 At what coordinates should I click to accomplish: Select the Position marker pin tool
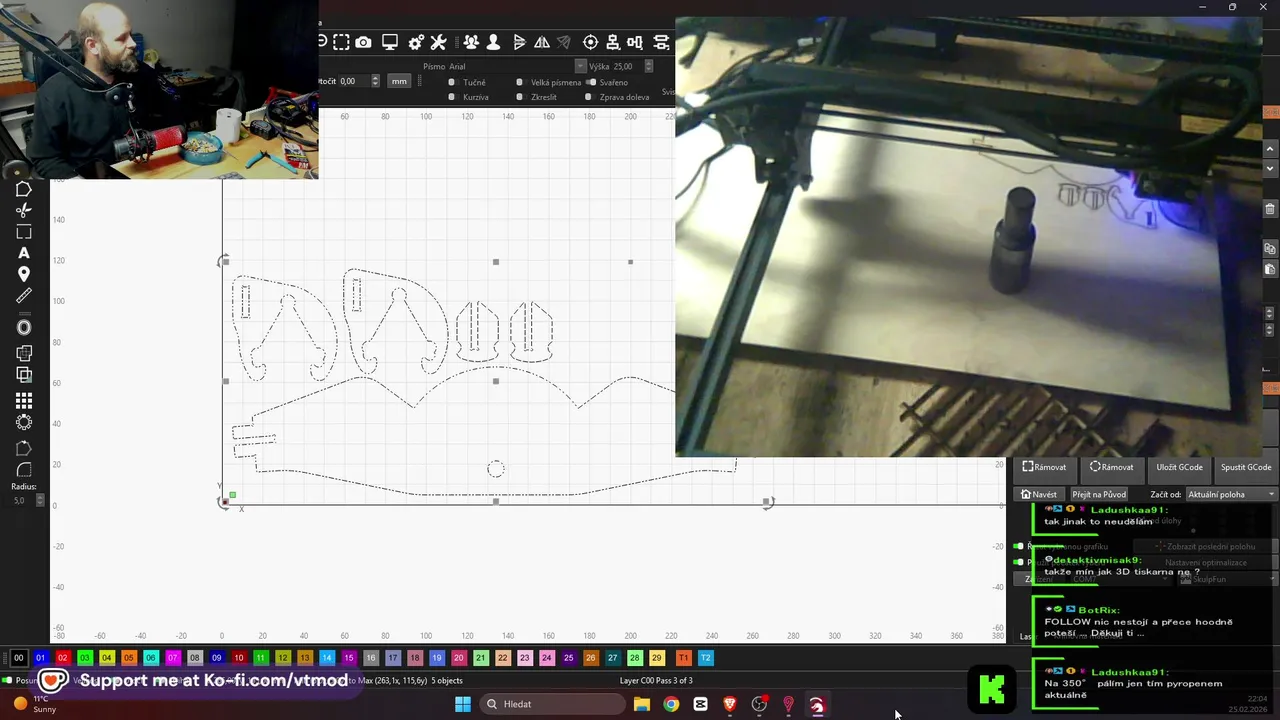(x=24, y=274)
